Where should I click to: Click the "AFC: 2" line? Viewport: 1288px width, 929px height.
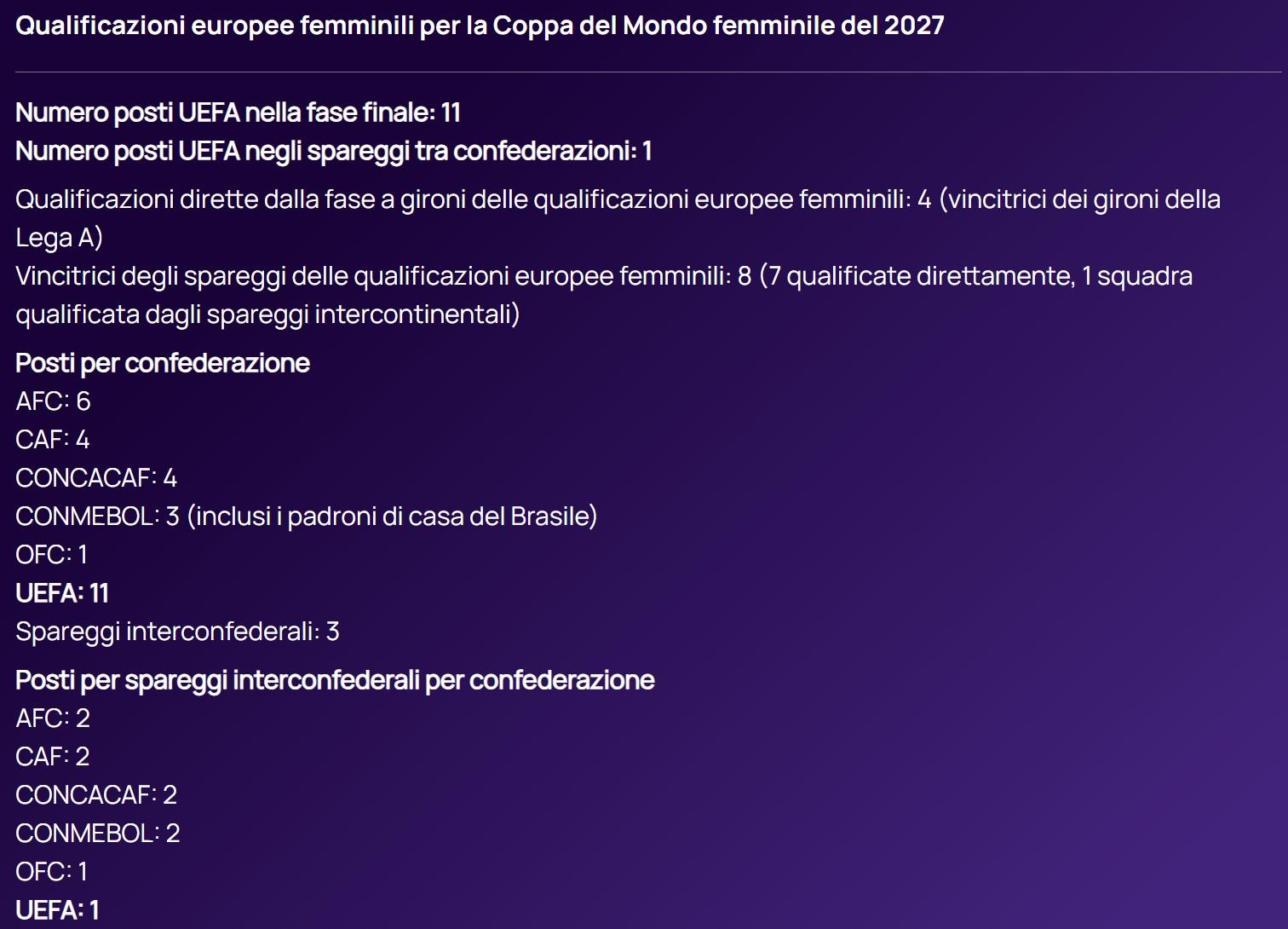point(53,718)
